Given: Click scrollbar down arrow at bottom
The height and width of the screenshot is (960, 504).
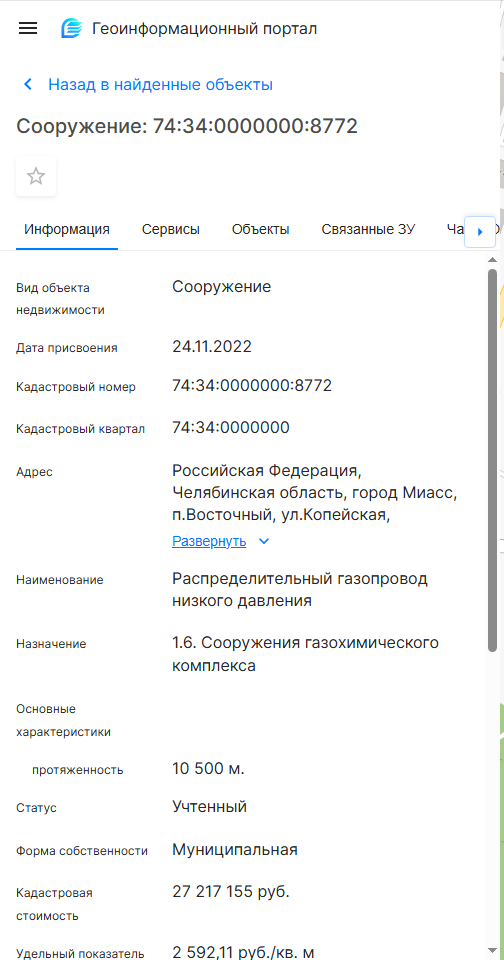Looking at the screenshot, I should (492, 950).
